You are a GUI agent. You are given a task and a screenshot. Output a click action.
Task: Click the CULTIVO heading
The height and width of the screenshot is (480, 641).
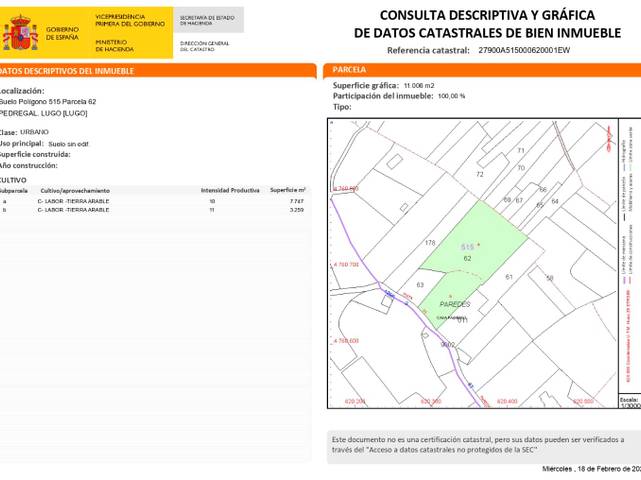tap(13, 180)
